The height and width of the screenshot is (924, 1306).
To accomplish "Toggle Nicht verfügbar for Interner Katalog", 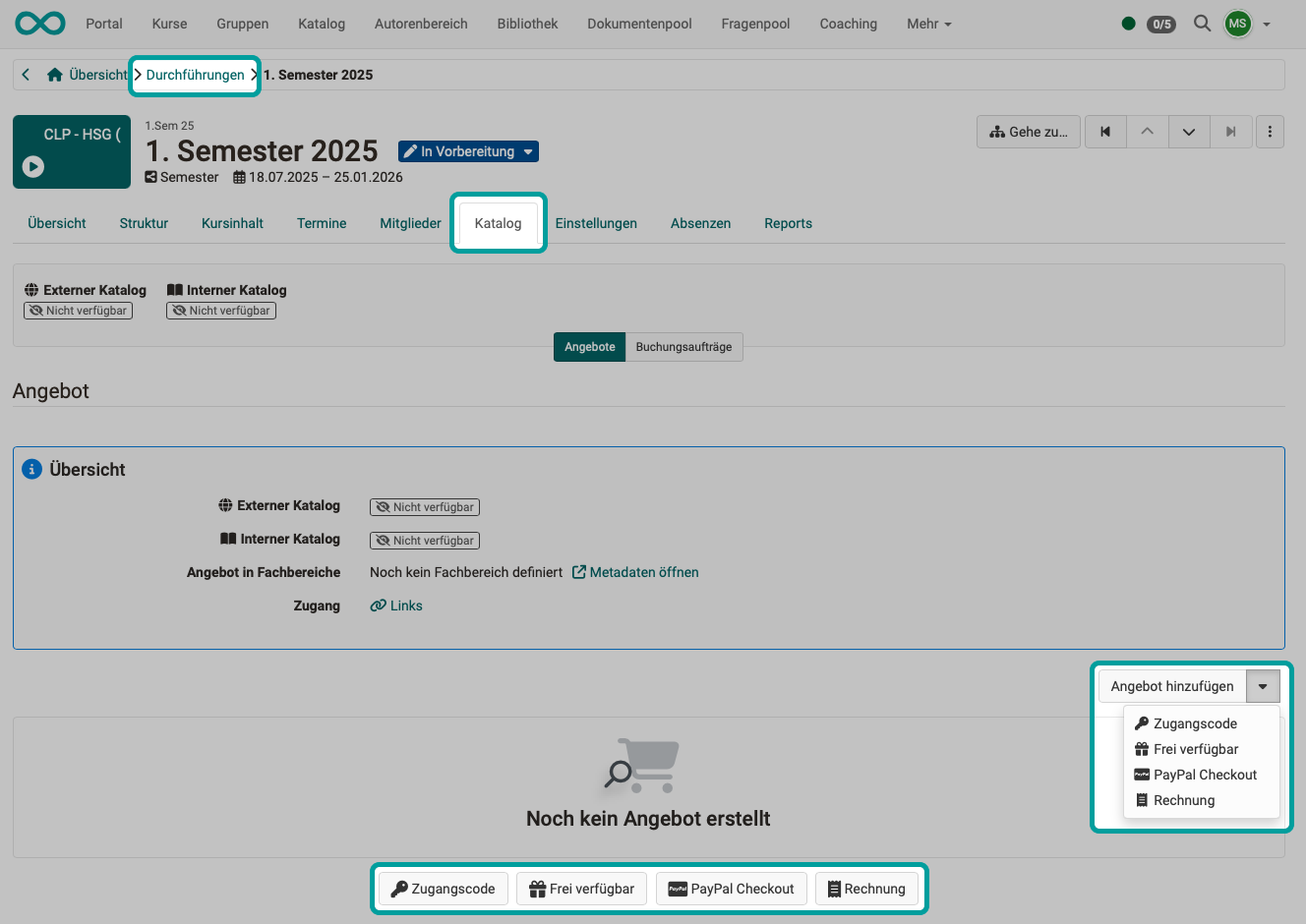I will click(x=220, y=310).
